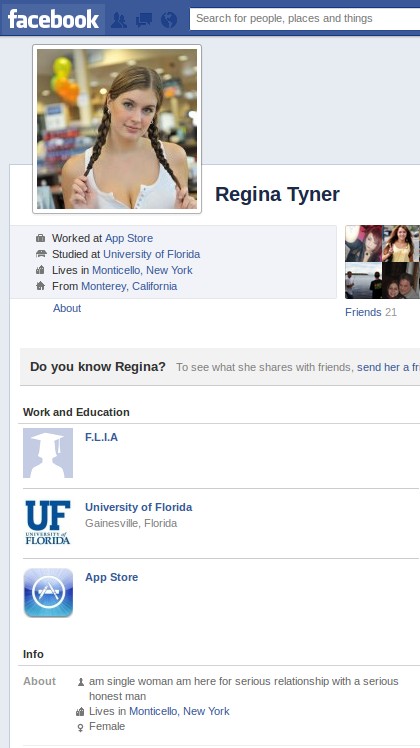
Task: Open Regina Tyner's profile picture
Action: pyautogui.click(x=117, y=129)
